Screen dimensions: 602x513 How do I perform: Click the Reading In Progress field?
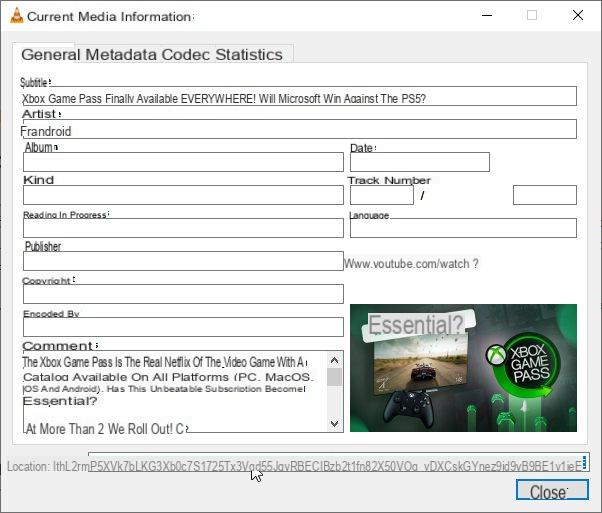(x=183, y=228)
